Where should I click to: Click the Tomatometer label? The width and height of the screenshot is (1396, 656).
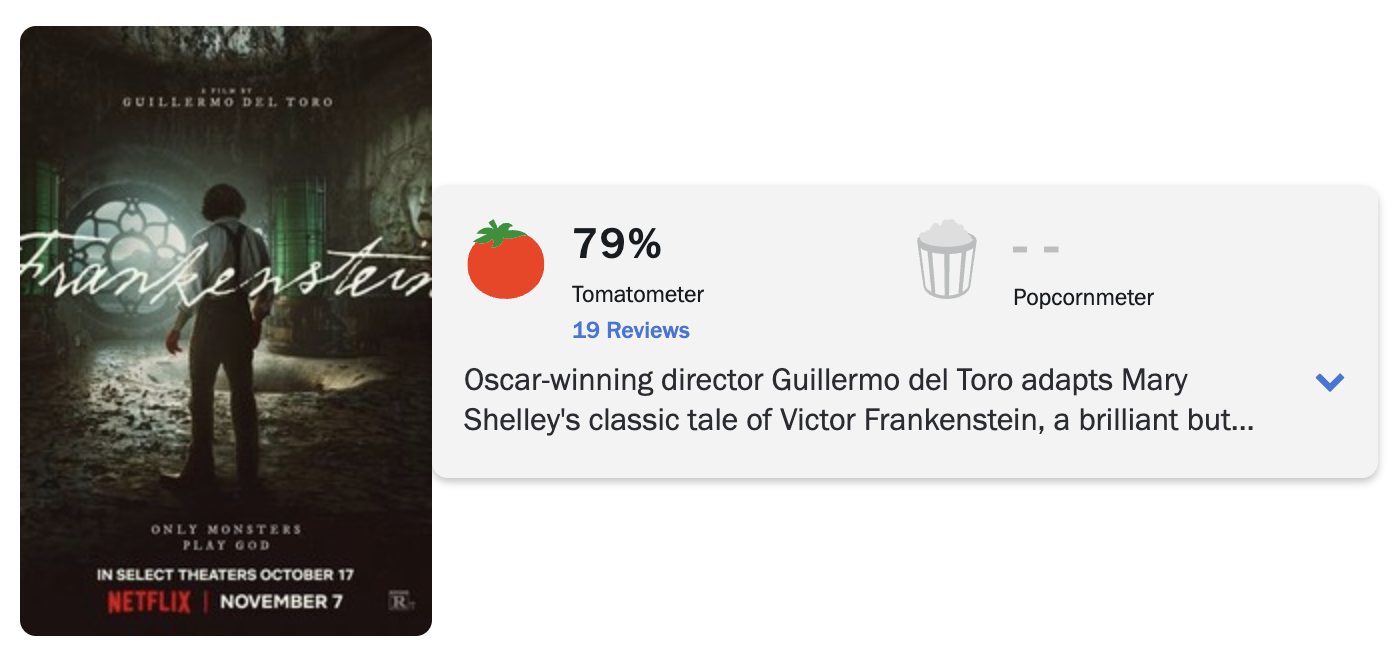638,295
